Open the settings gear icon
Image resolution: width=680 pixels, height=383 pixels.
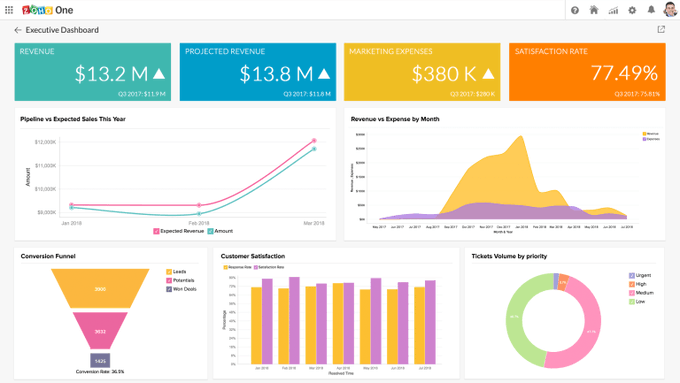pos(632,10)
